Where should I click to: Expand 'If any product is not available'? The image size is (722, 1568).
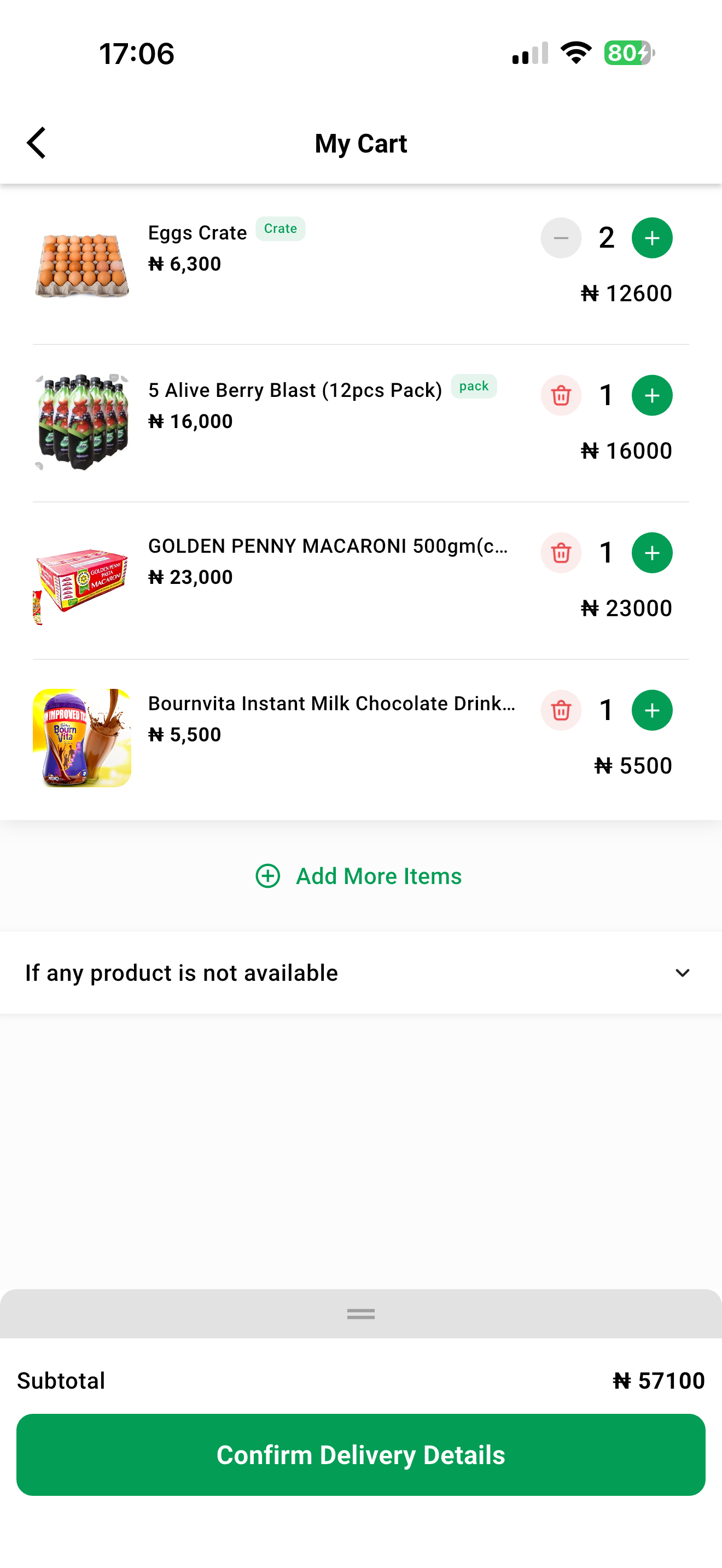click(361, 973)
